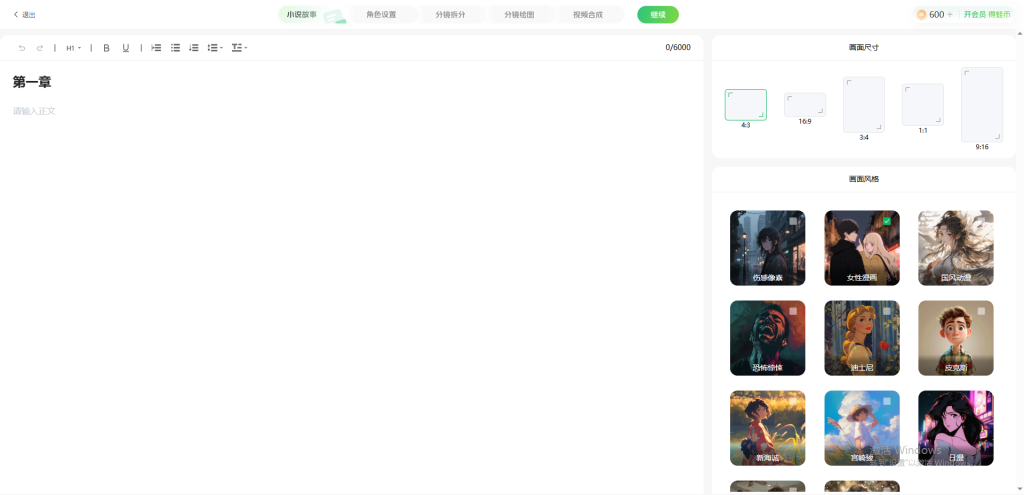Switch to the 角色设置 step tab
1024x495 pixels.
[x=381, y=15]
